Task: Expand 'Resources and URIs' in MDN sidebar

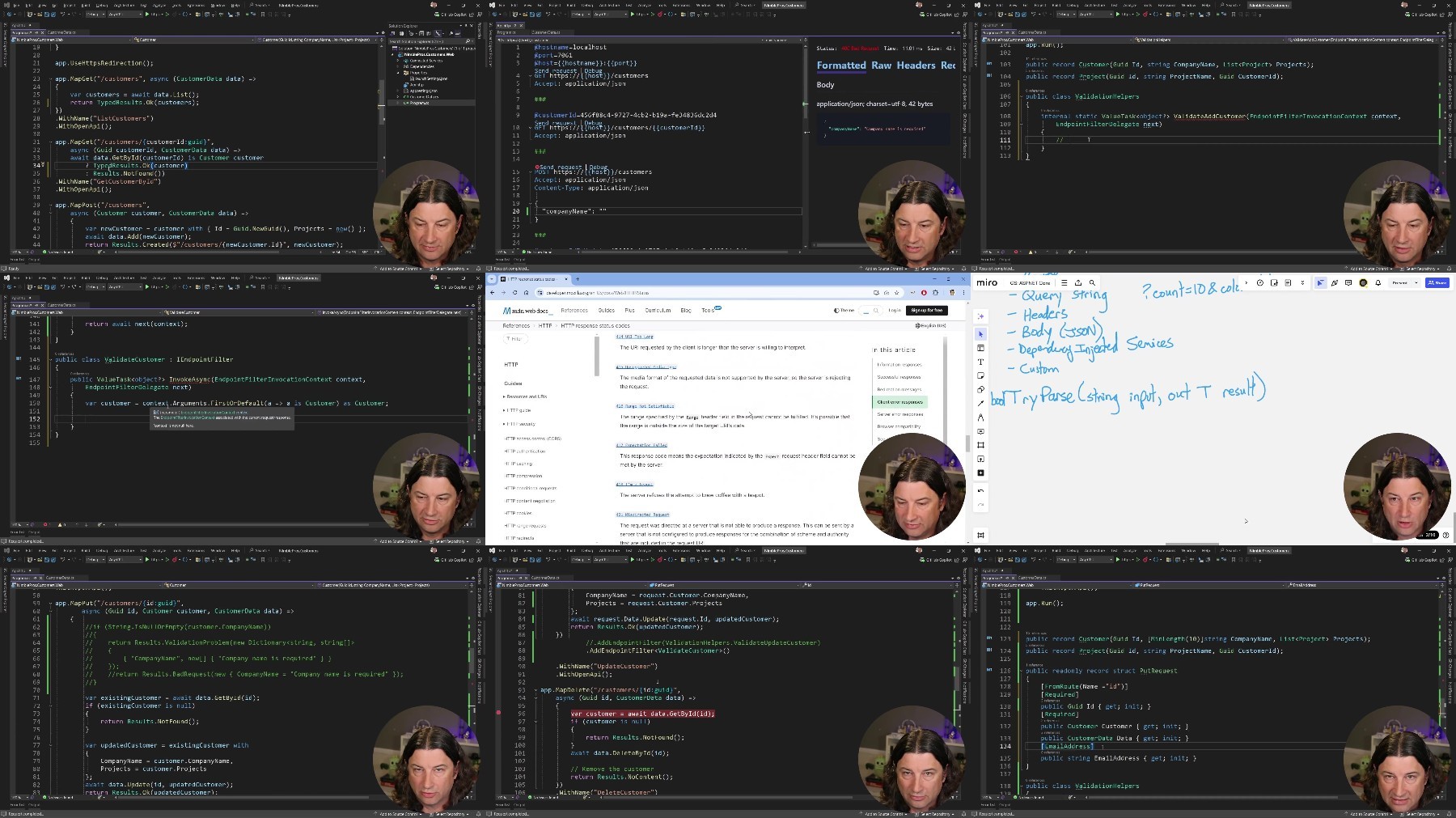Action: (x=525, y=396)
